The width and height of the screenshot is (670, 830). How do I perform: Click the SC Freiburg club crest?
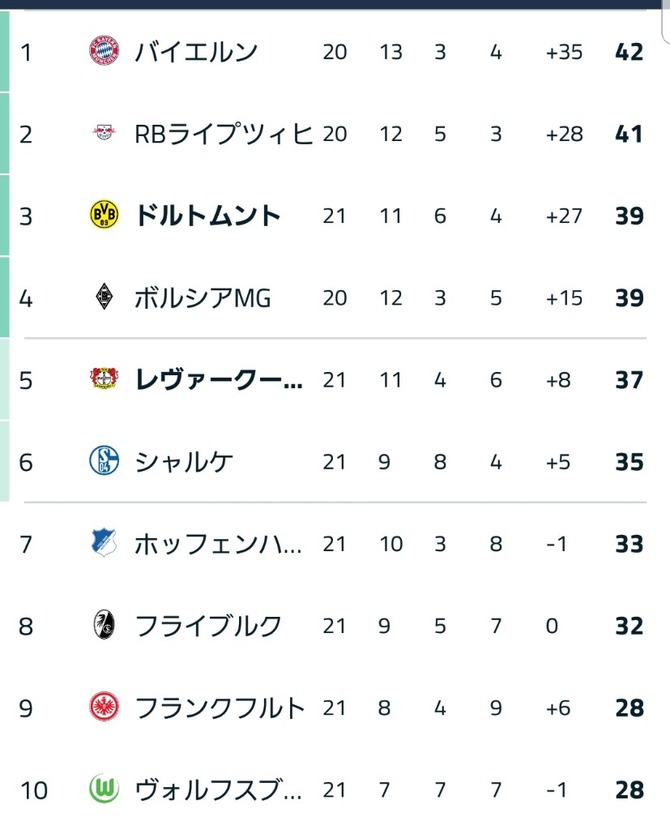(104, 625)
